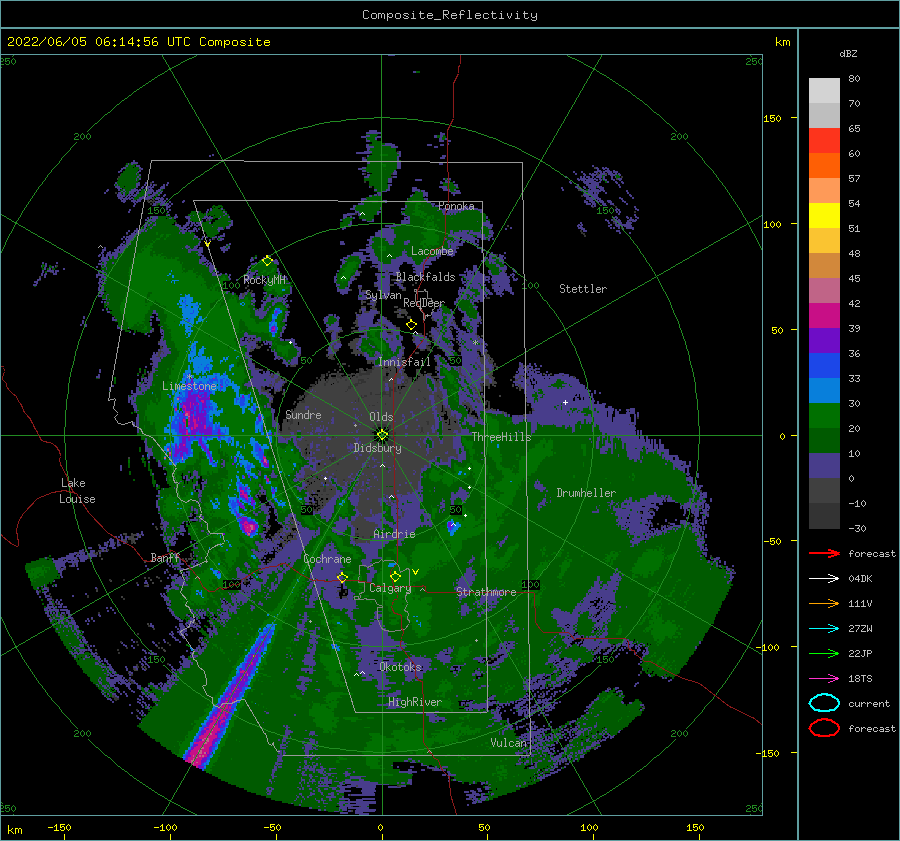The height and width of the screenshot is (841, 900).
Task: Click the Stettler city label
Action: click(x=583, y=289)
